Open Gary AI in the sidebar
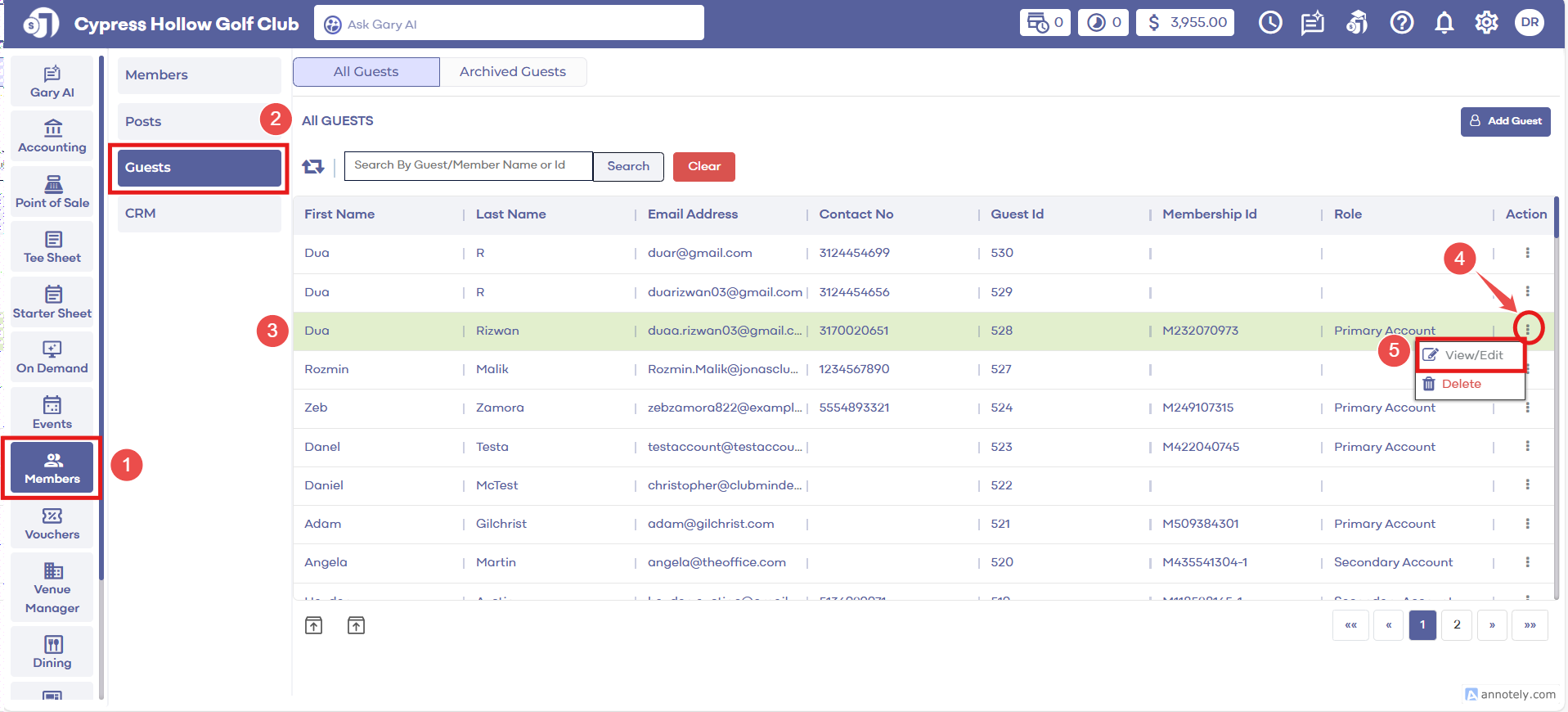This screenshot has width=1568, height=712. [x=52, y=82]
